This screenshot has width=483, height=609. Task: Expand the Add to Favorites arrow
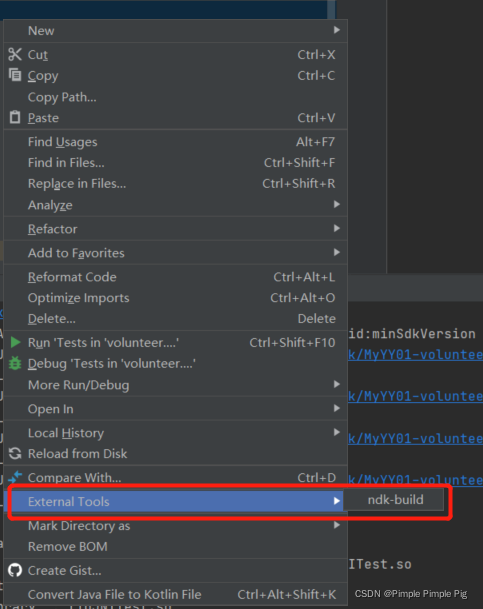click(x=337, y=252)
